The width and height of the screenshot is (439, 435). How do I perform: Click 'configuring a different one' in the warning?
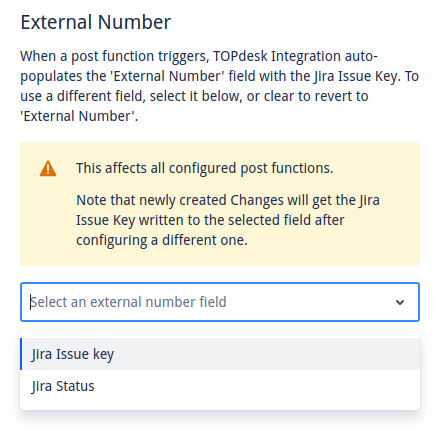(162, 240)
